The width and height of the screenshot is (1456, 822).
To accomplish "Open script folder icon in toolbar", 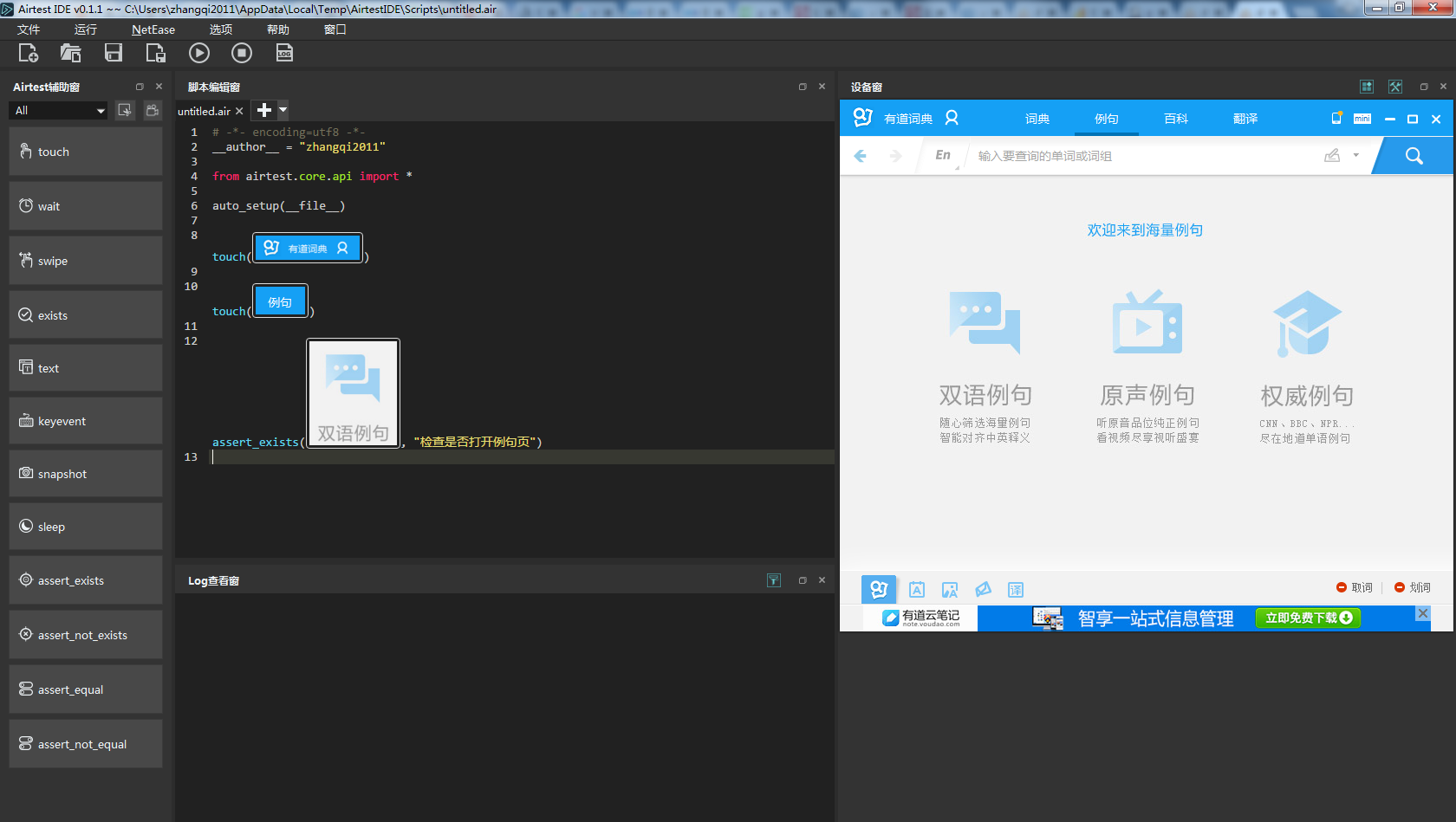I will [x=71, y=53].
